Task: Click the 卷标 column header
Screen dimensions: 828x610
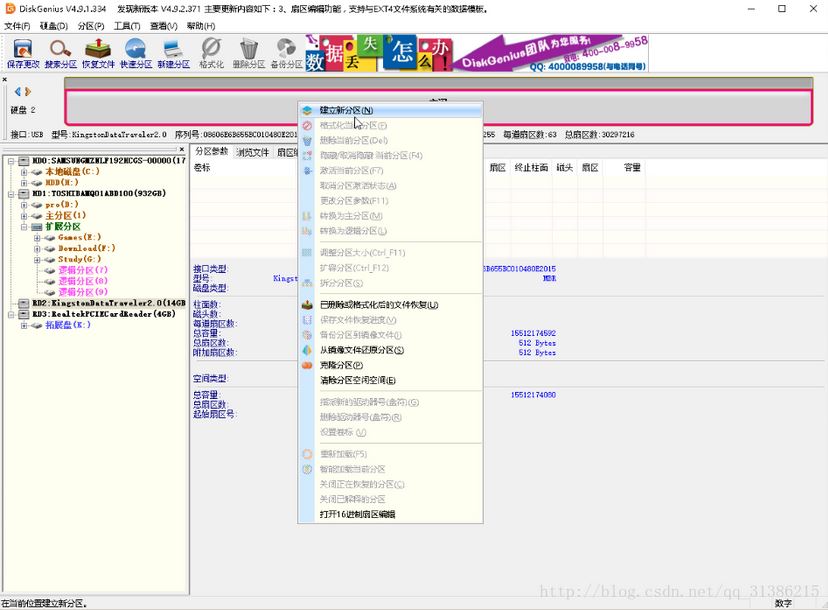Action: (202, 167)
